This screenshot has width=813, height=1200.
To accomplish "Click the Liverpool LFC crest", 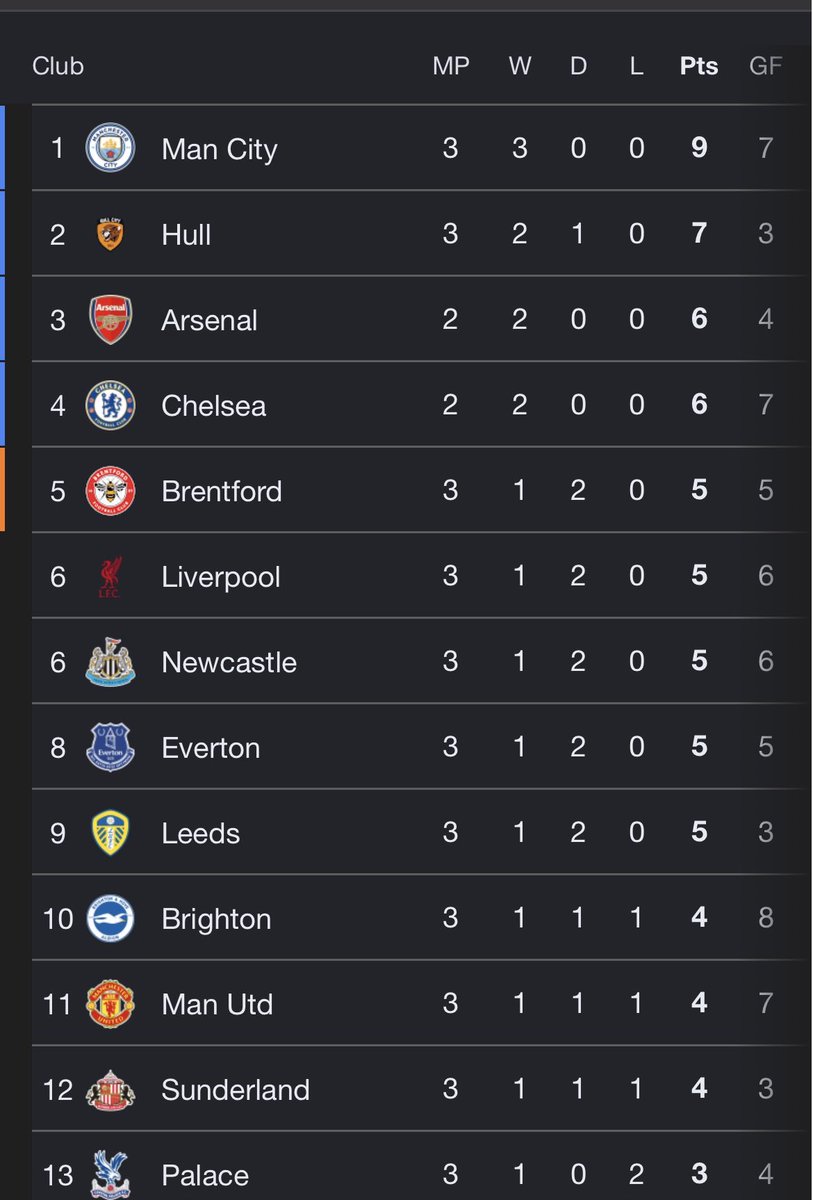I will pyautogui.click(x=110, y=577).
